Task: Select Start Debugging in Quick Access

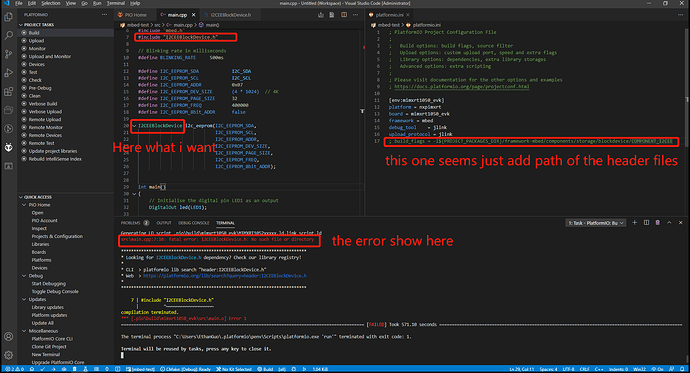Action: (x=48, y=284)
